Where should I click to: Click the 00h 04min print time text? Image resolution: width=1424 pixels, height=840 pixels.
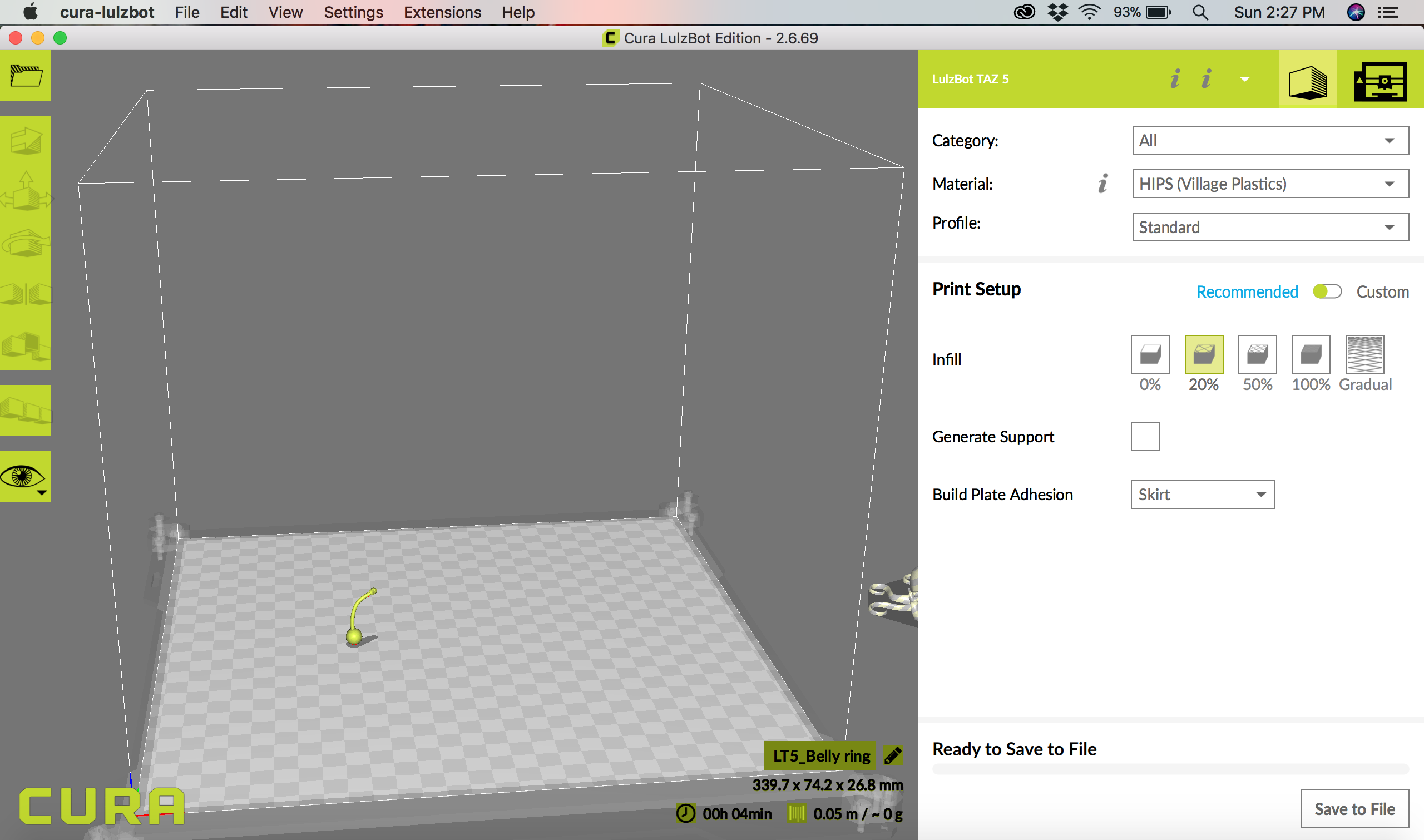[x=737, y=814]
